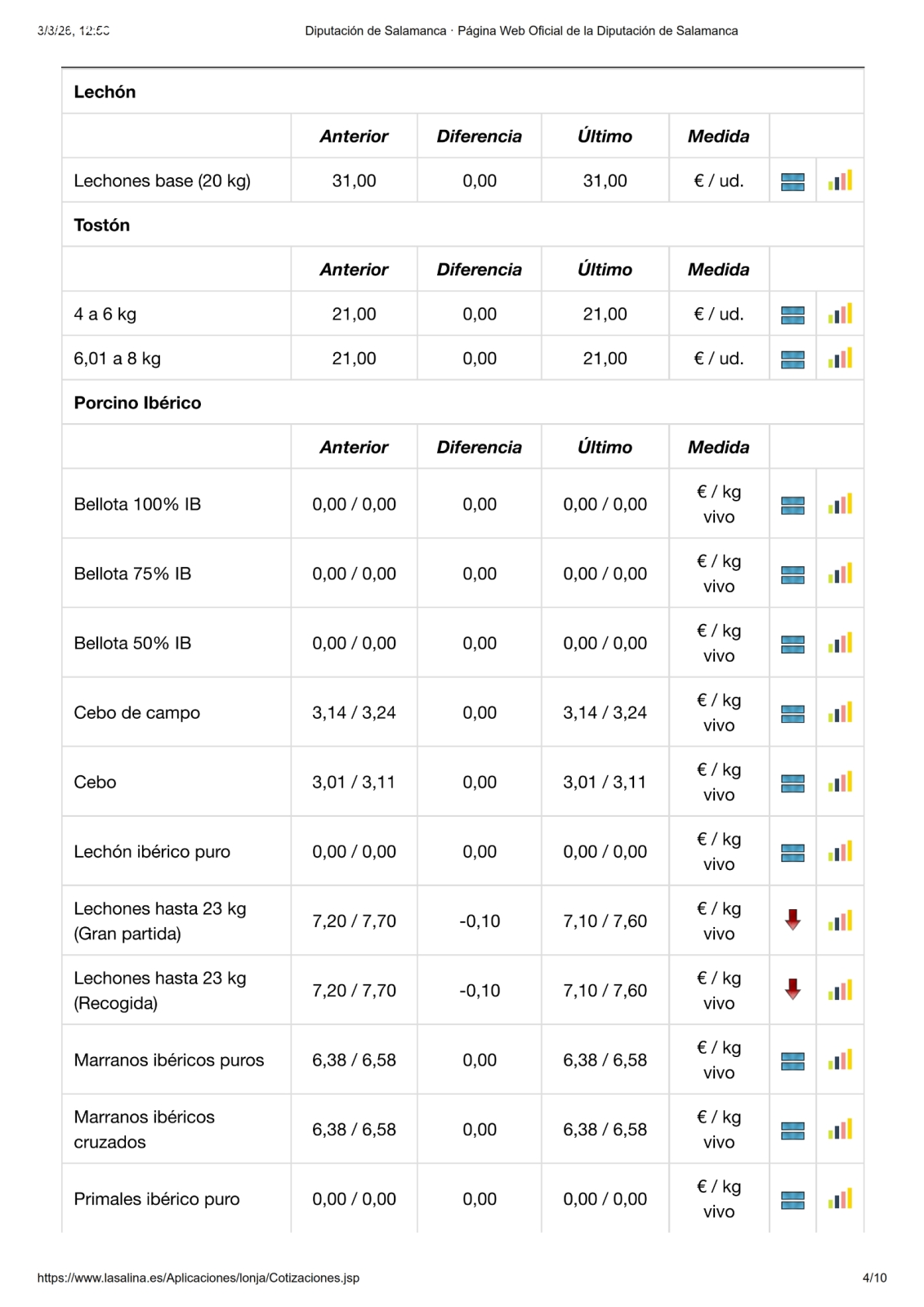This screenshot has height=1307, width=924.
Task: Open the bar chart for Cebo de campo
Action: 840,712
